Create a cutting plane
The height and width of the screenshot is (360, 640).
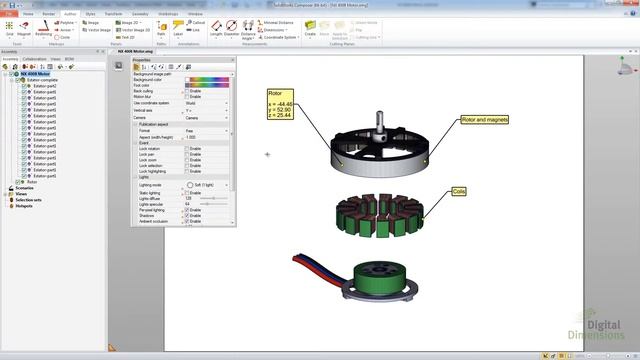(x=310, y=29)
